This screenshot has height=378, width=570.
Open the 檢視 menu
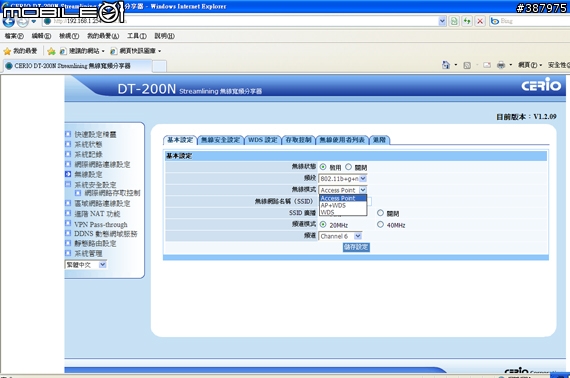pos(69,36)
